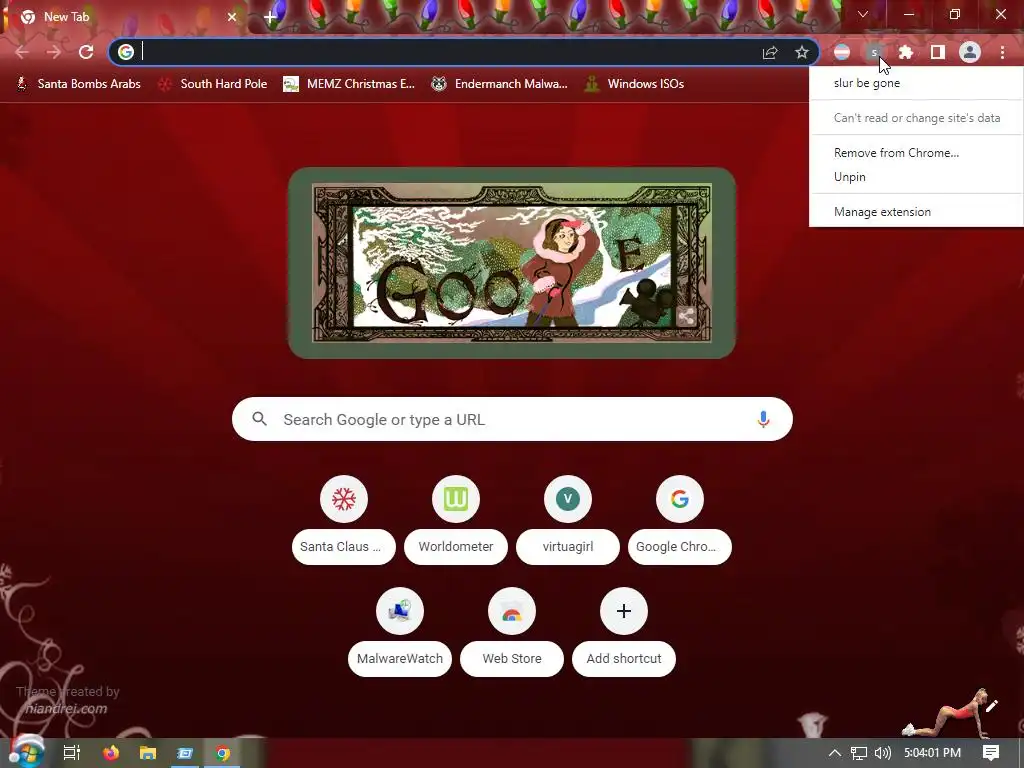Click the slur be gone extension icon
Screen dimensions: 1024x768
[874, 52]
